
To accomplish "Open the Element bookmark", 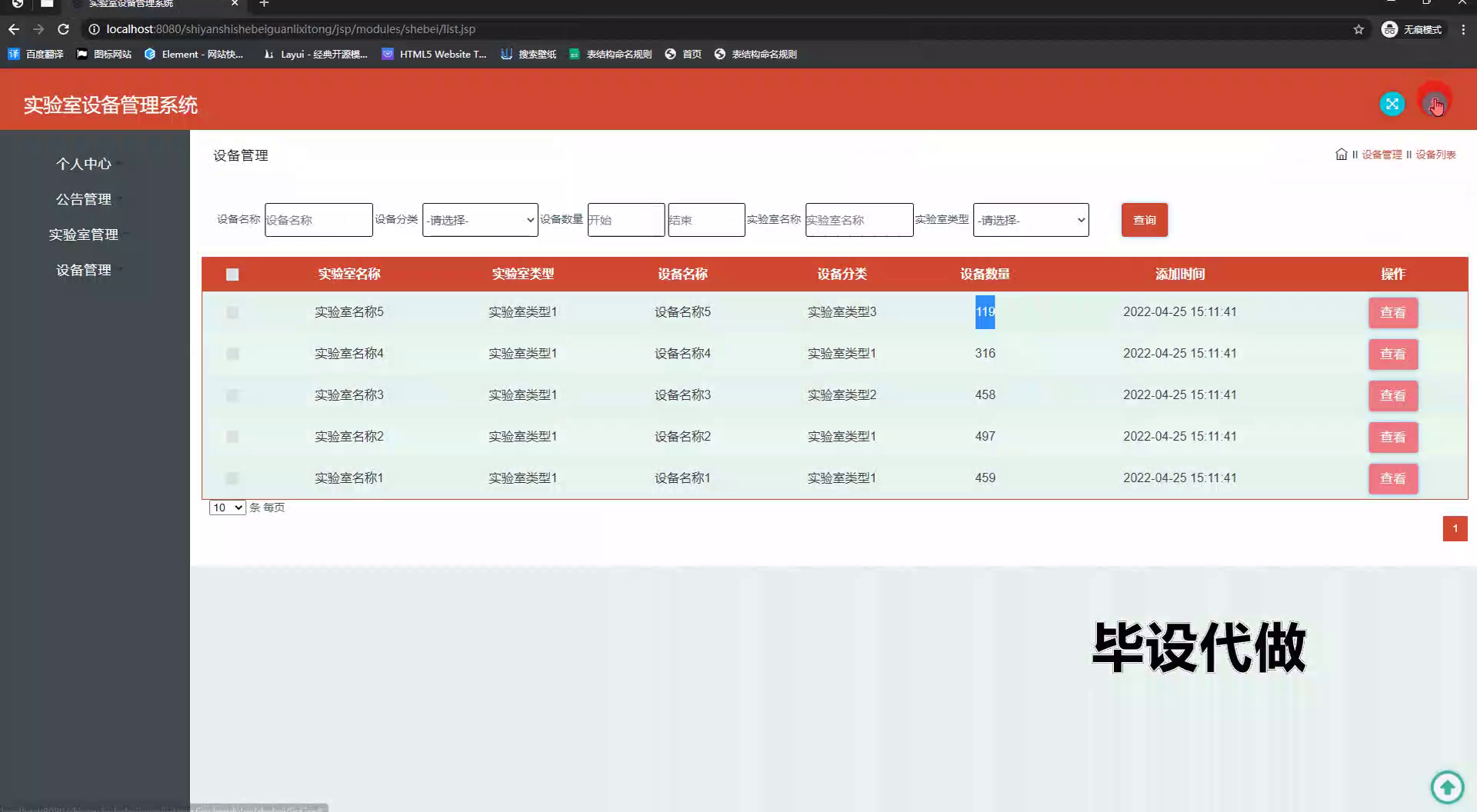I will point(194,54).
